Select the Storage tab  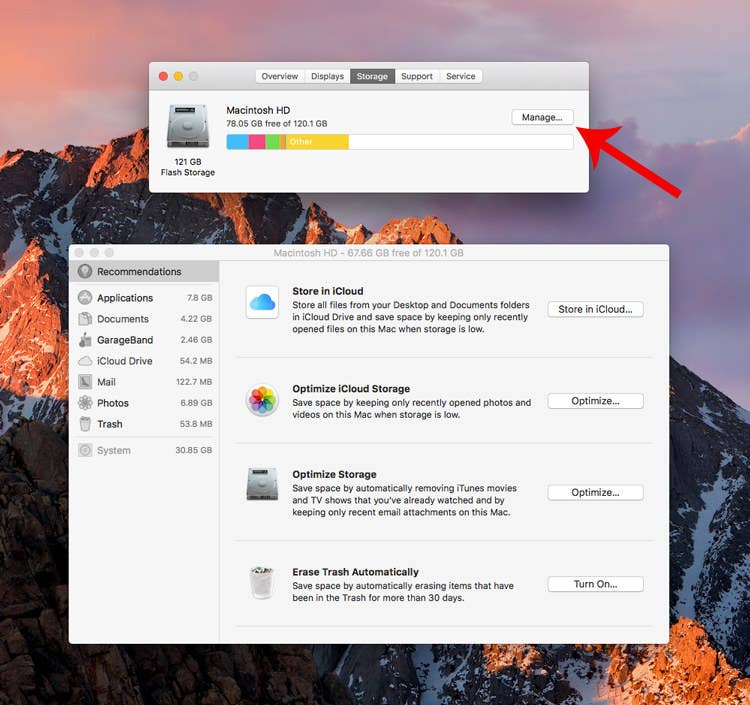[x=372, y=76]
